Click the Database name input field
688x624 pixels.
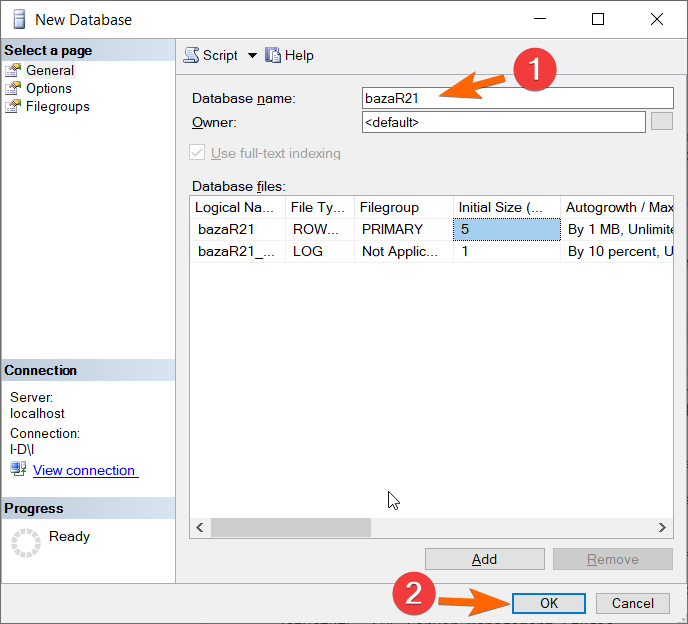coord(518,98)
